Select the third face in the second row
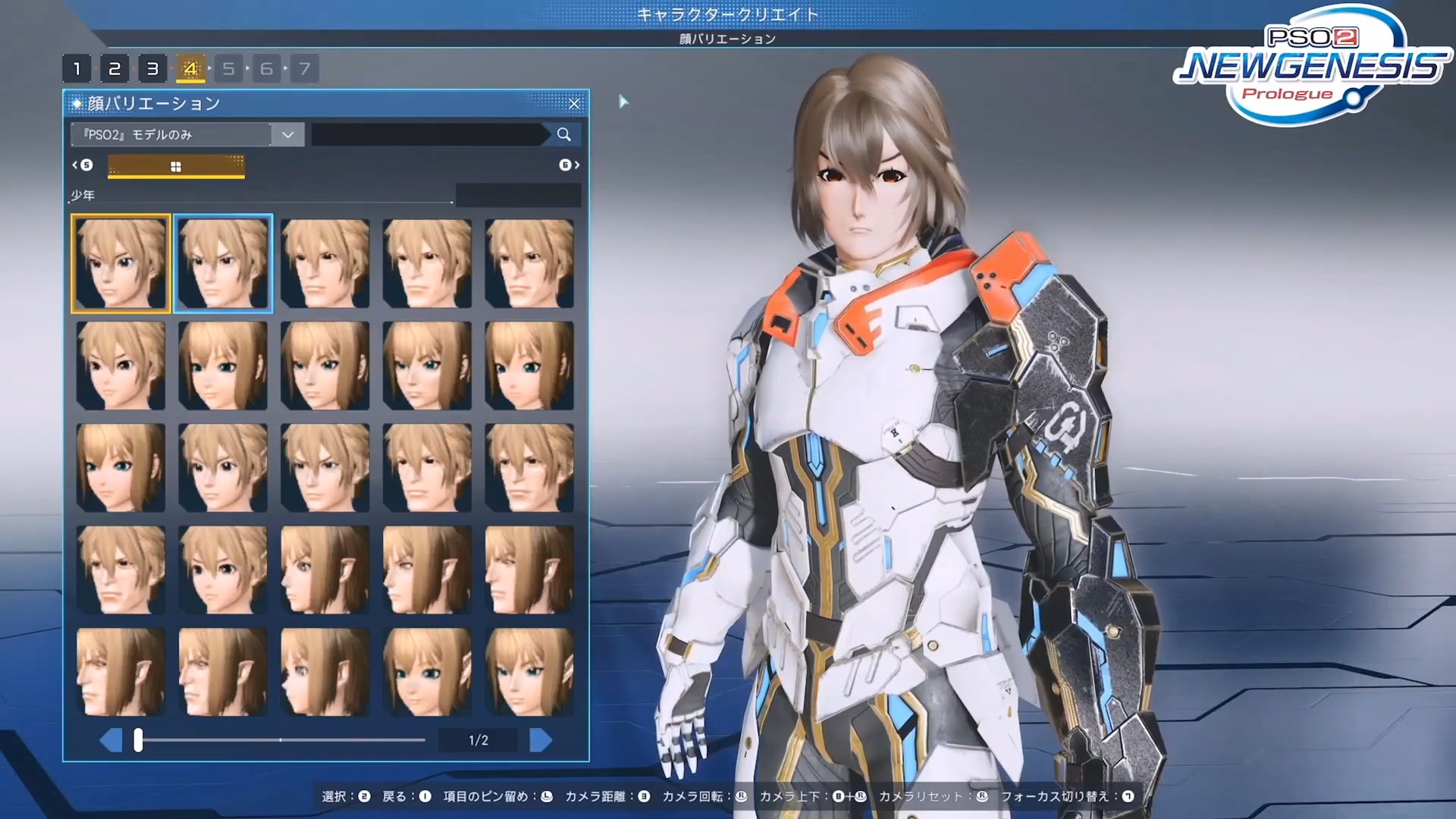This screenshot has width=1456, height=819. [325, 366]
